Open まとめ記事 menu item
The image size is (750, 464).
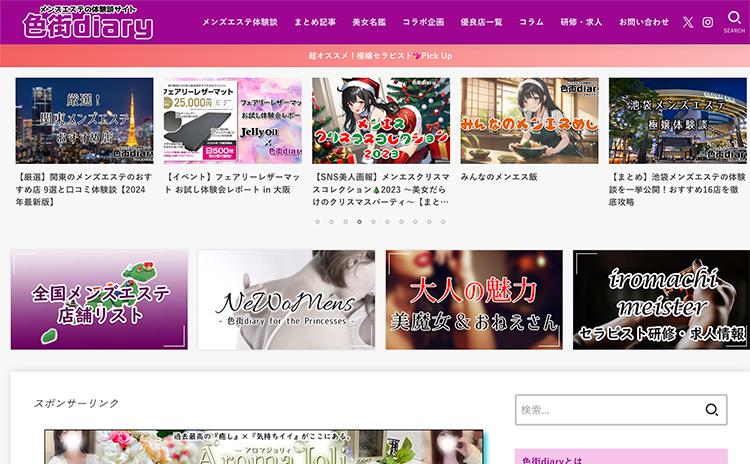click(x=315, y=22)
